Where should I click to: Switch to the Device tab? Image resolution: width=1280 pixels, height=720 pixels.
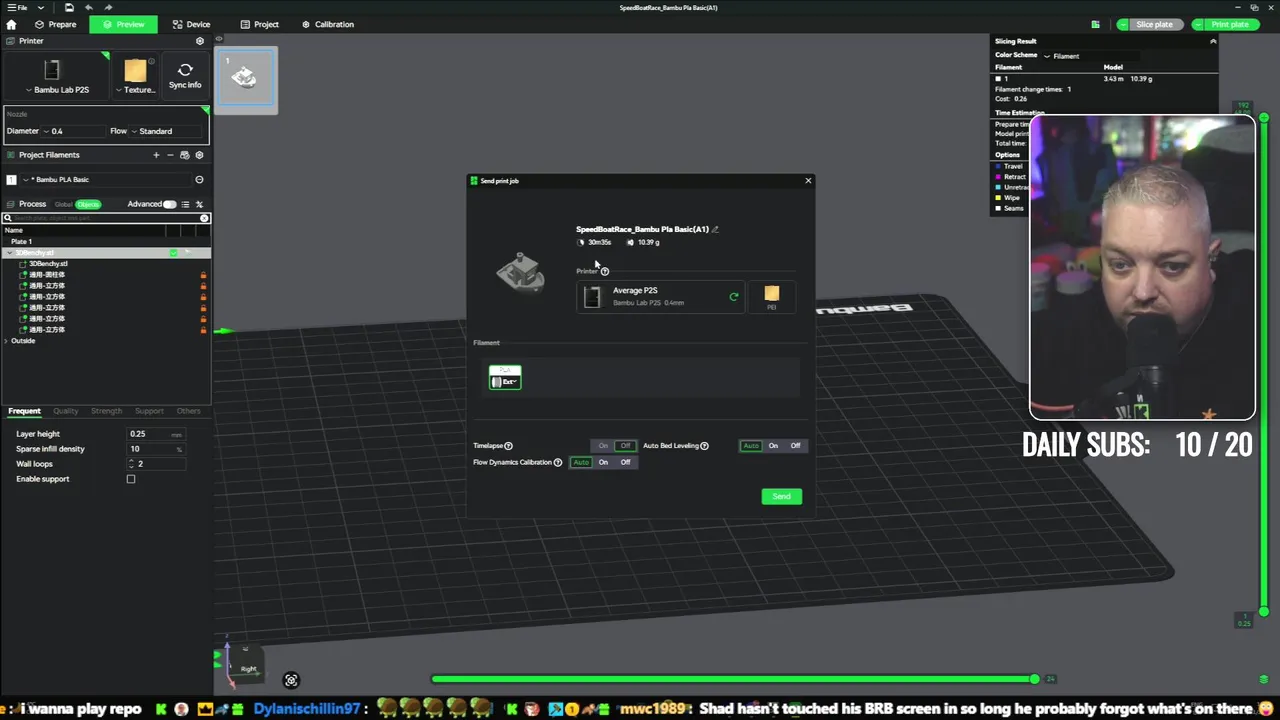(191, 24)
